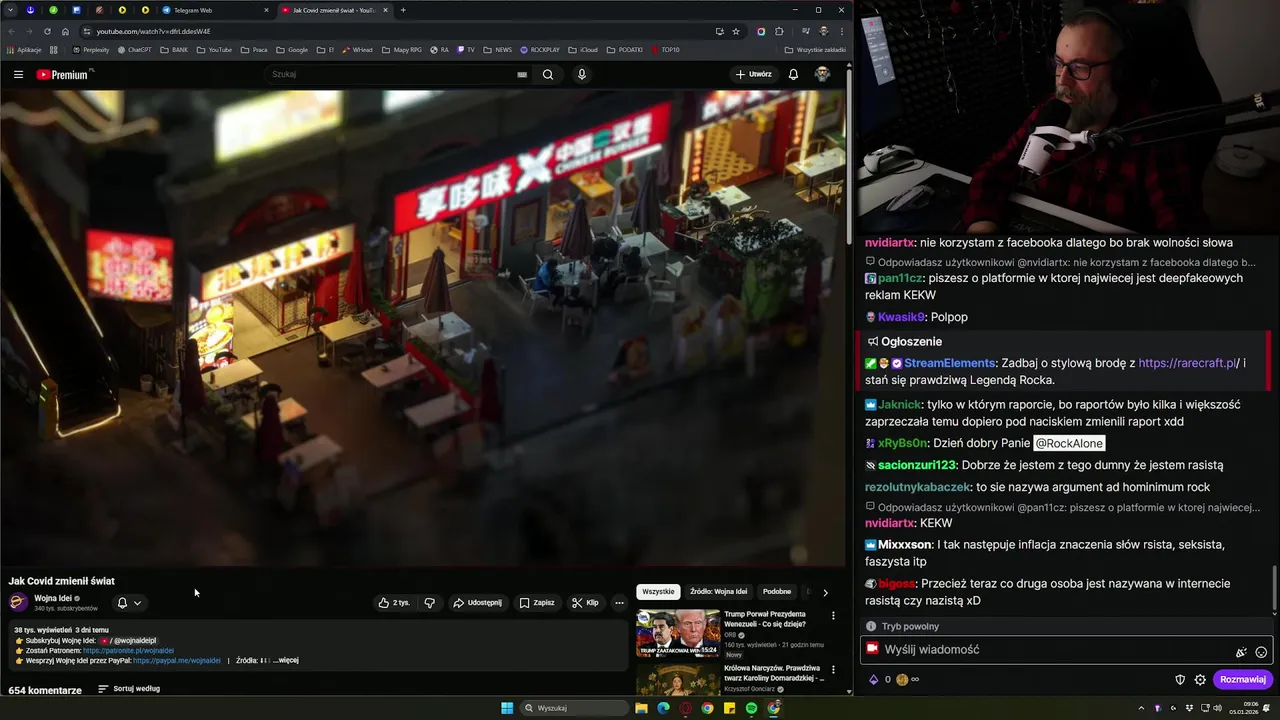1280x720 pixels.
Task: Open the chat celebration party icon
Action: click(x=1241, y=652)
